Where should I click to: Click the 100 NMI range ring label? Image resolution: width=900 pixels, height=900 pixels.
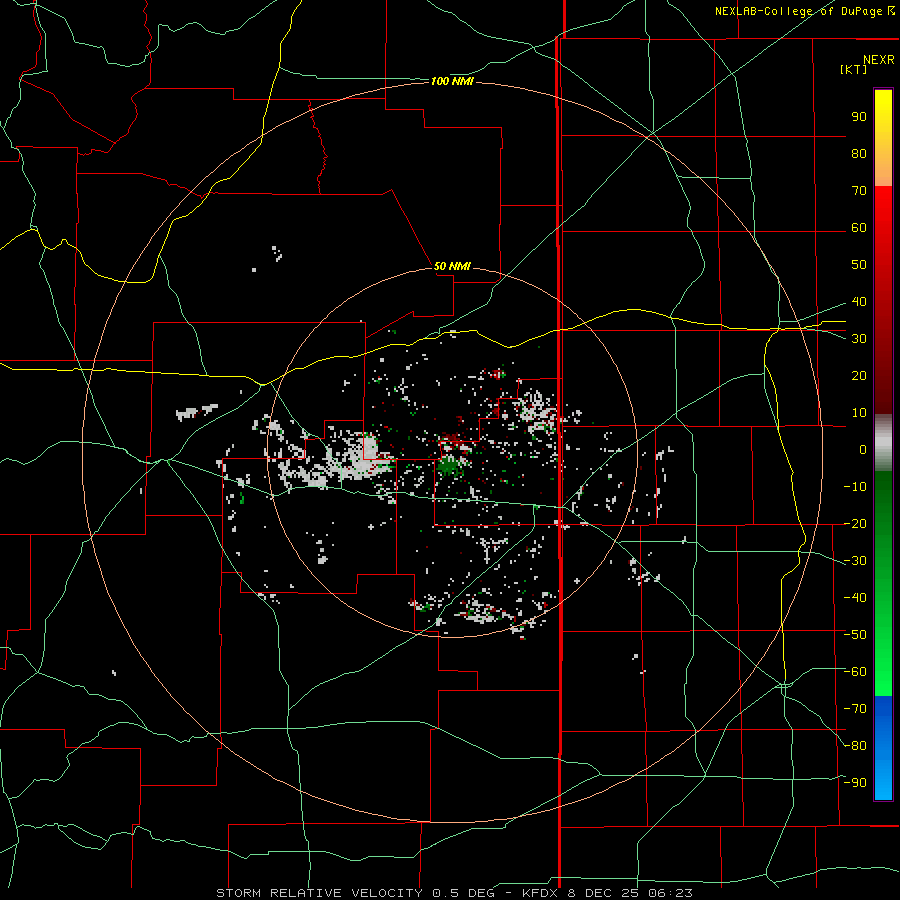(452, 82)
